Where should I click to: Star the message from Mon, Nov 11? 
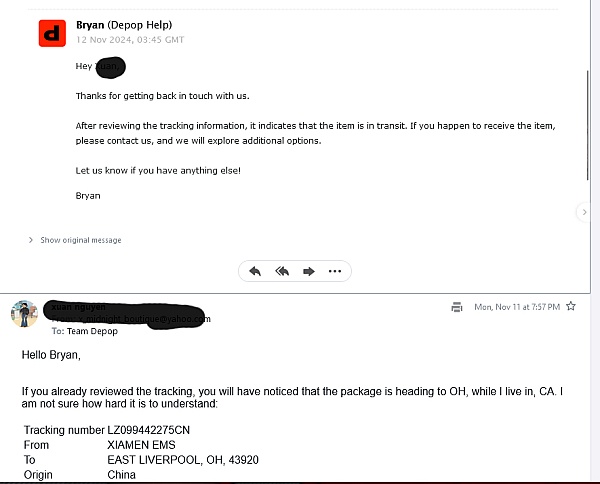[x=571, y=306]
